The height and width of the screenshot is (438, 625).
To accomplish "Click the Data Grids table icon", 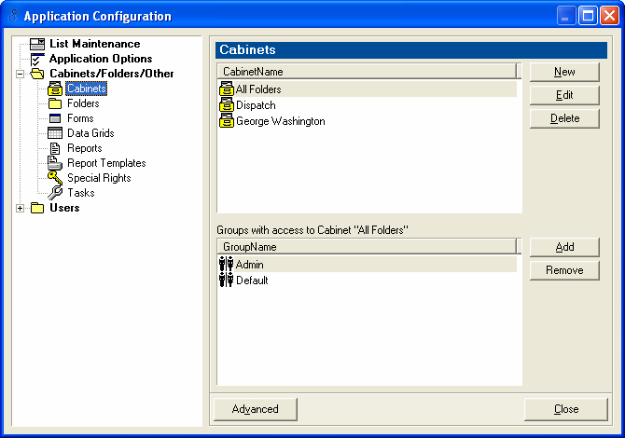I will click(x=55, y=133).
